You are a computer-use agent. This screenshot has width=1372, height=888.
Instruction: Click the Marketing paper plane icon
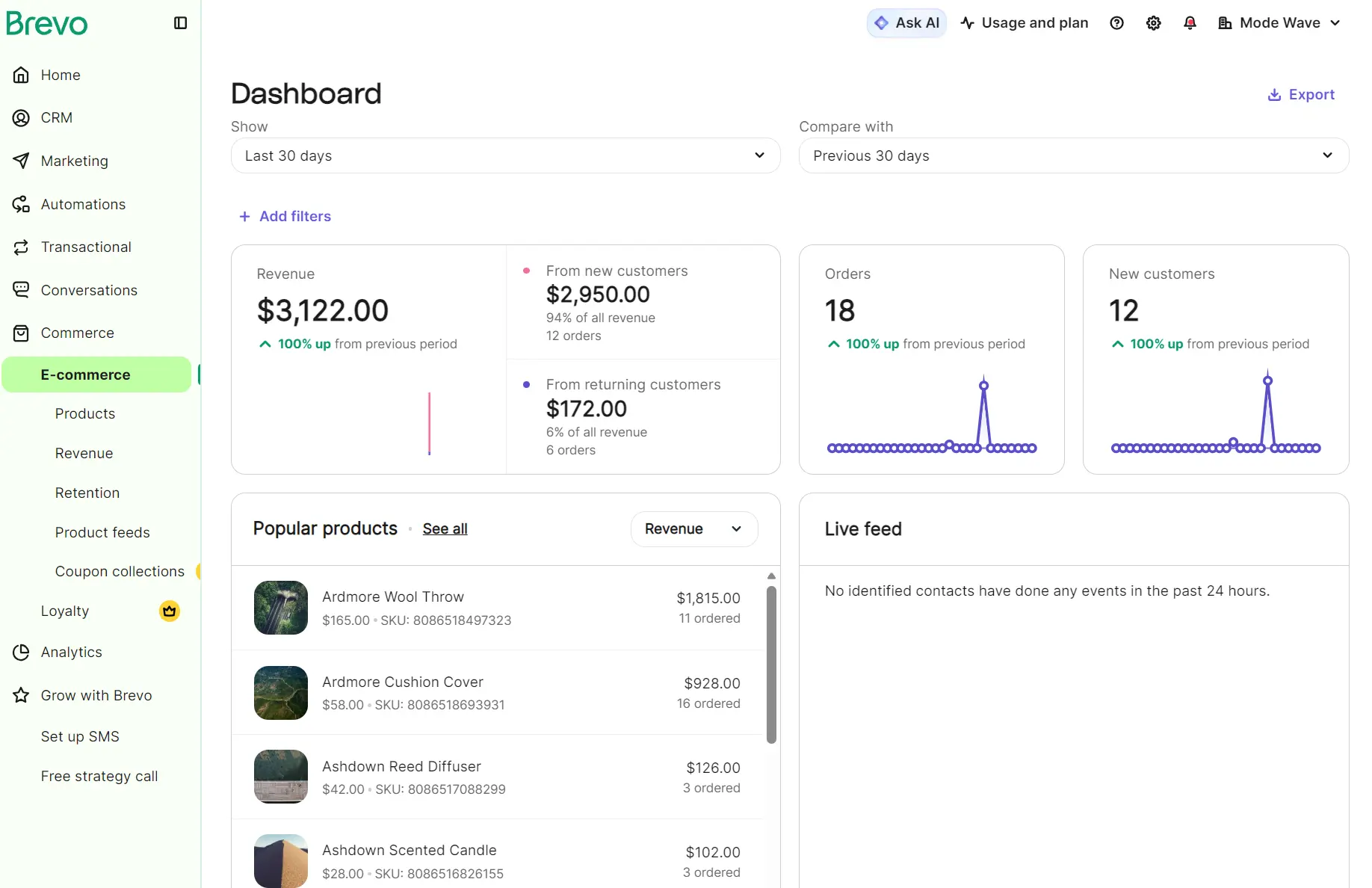tap(21, 161)
